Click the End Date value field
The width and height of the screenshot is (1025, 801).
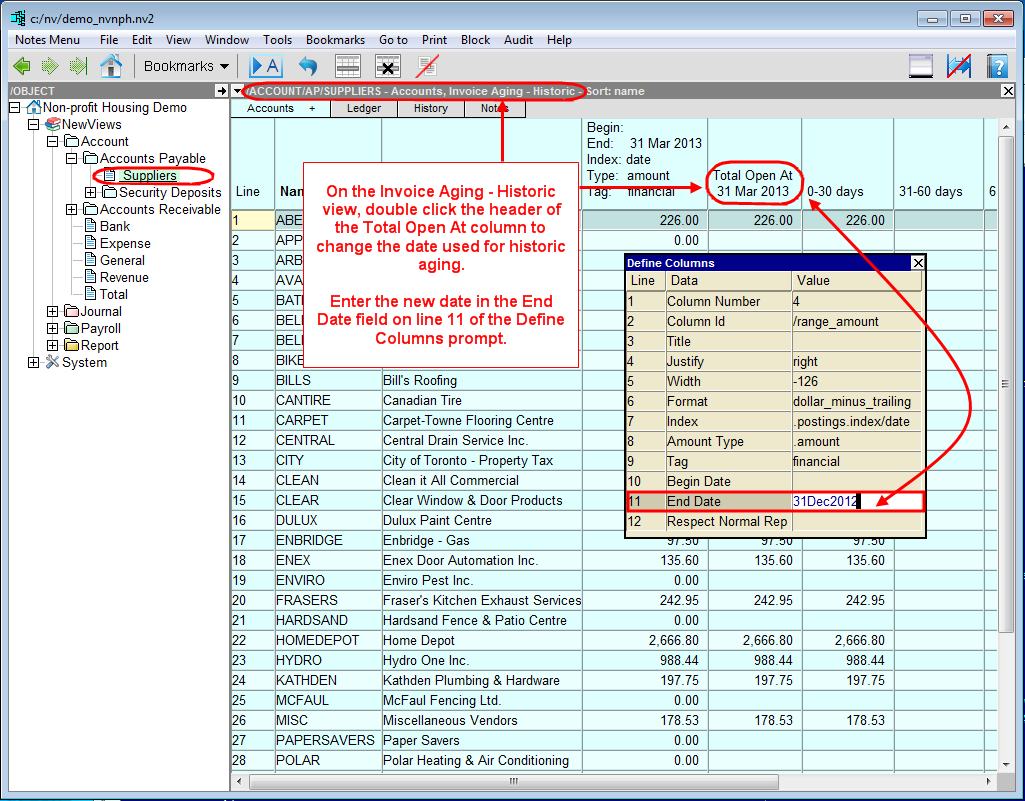[x=855, y=501]
